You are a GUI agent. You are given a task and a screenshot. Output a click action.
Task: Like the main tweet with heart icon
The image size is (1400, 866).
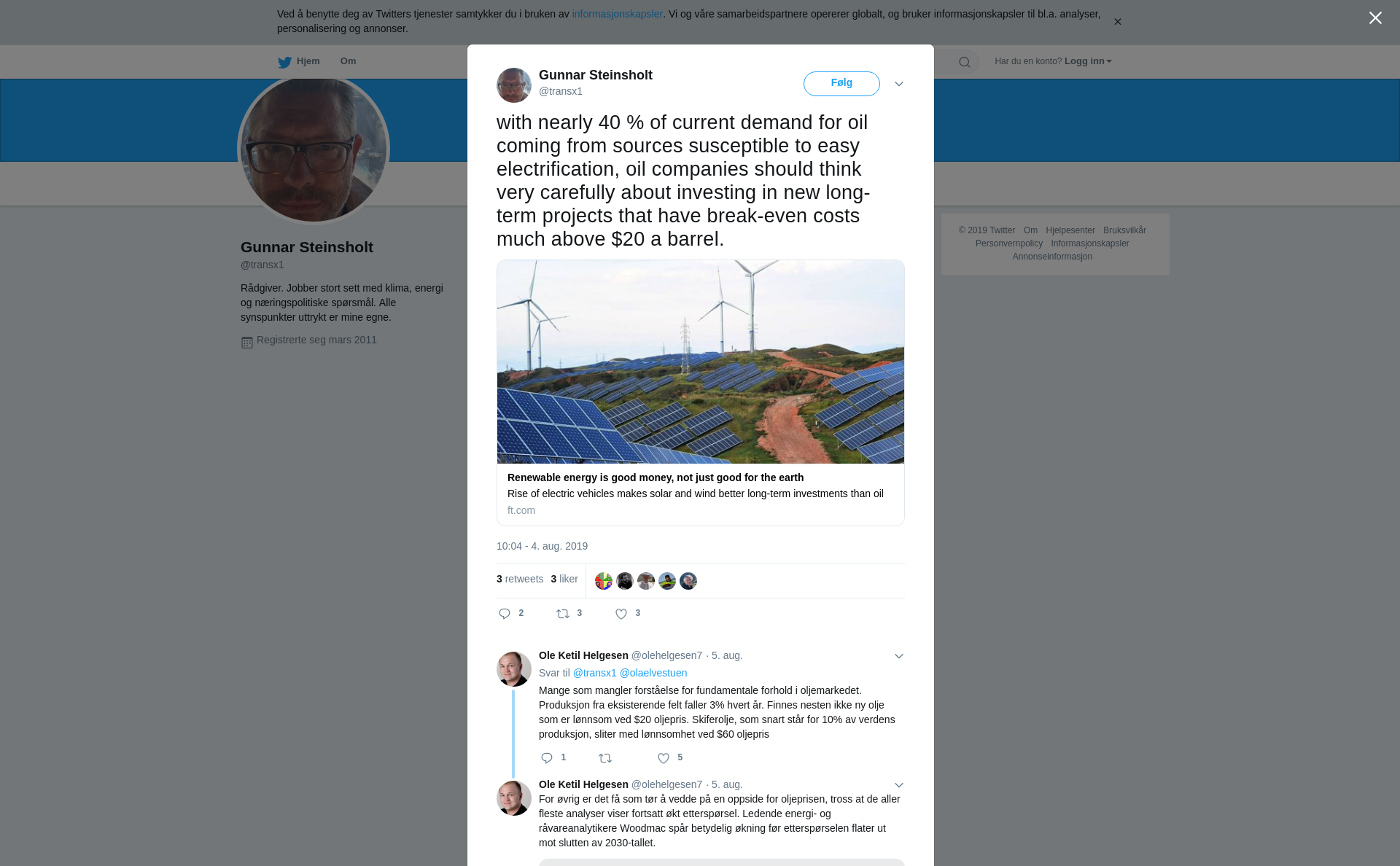point(621,614)
